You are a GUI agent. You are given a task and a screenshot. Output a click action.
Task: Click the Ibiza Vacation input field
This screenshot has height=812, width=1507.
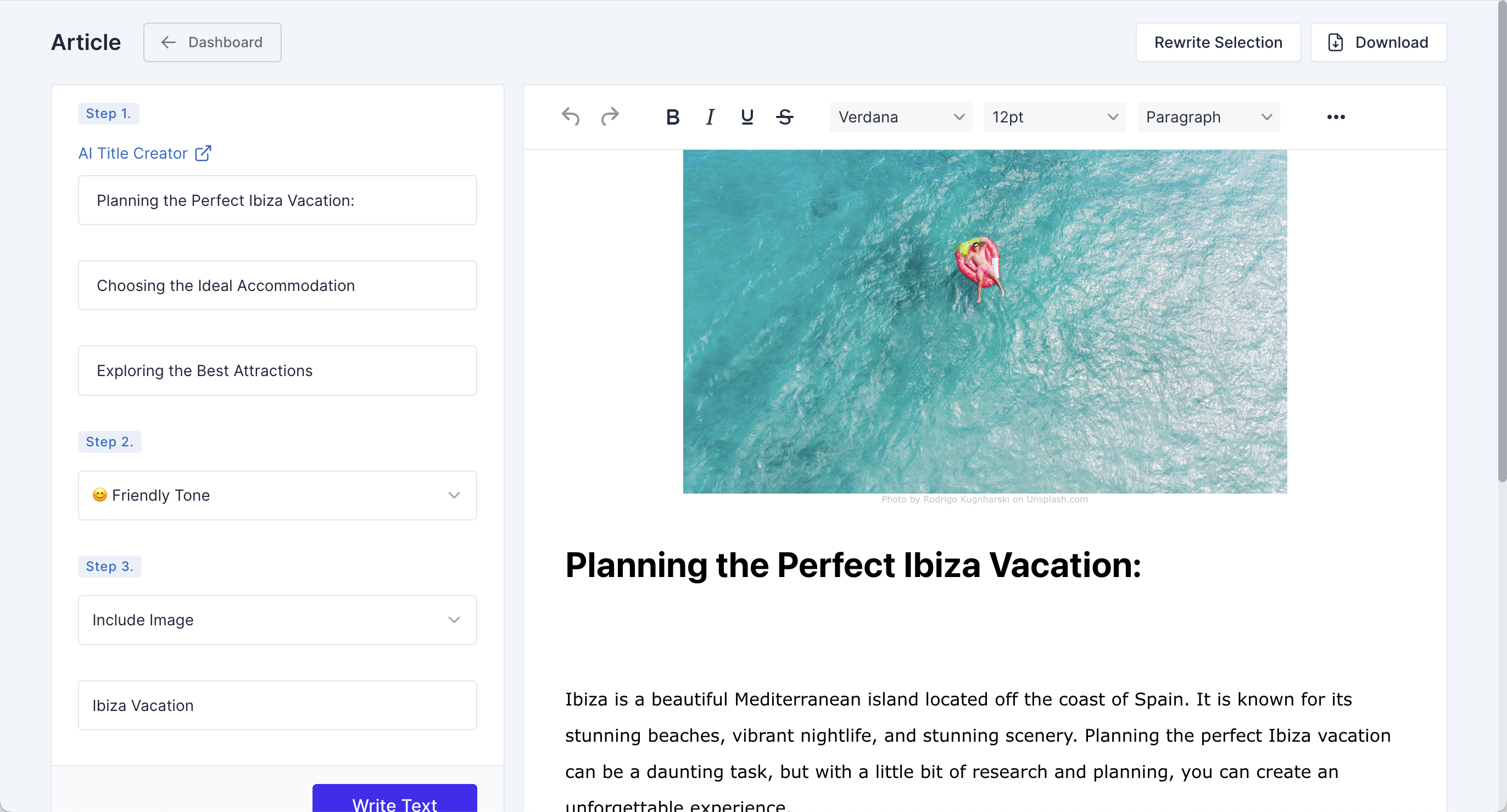coord(278,706)
